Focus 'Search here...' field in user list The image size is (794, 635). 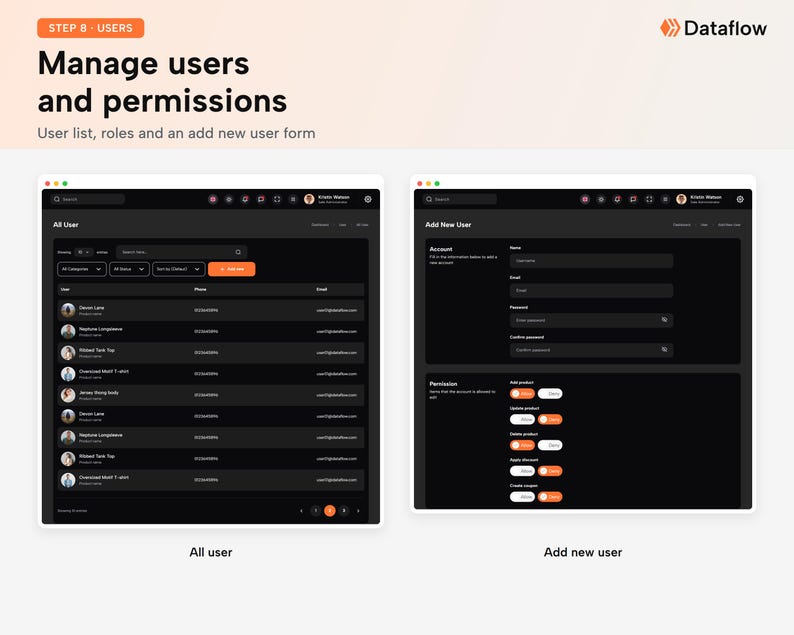click(181, 252)
